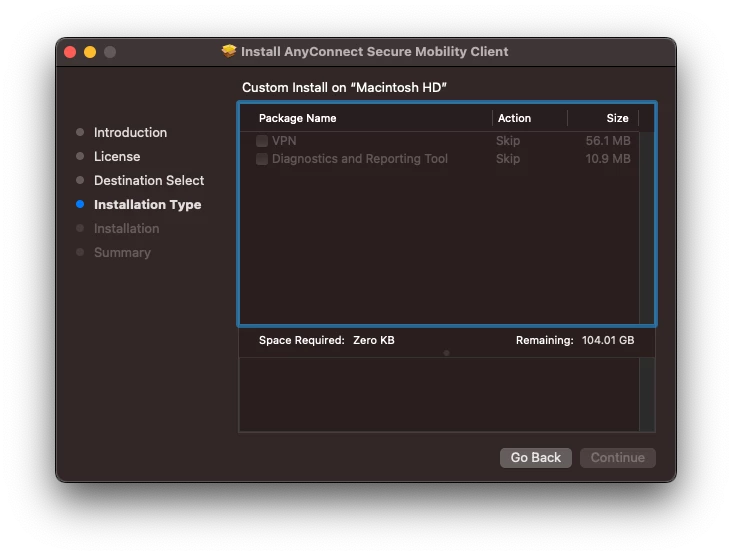Close the installer window with red button
This screenshot has width=732, height=556.
click(x=70, y=52)
